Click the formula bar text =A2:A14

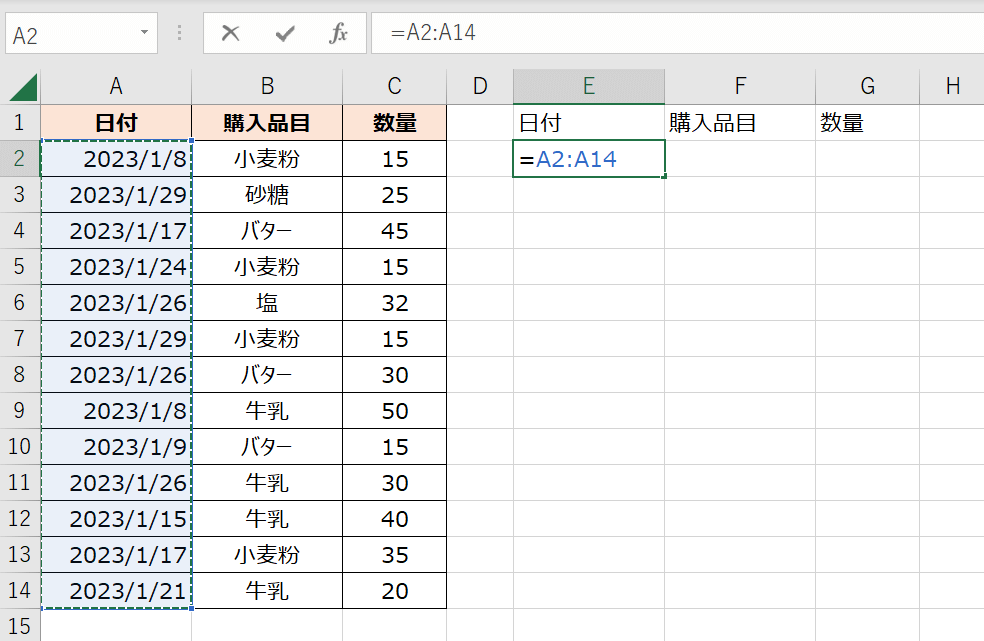(433, 33)
